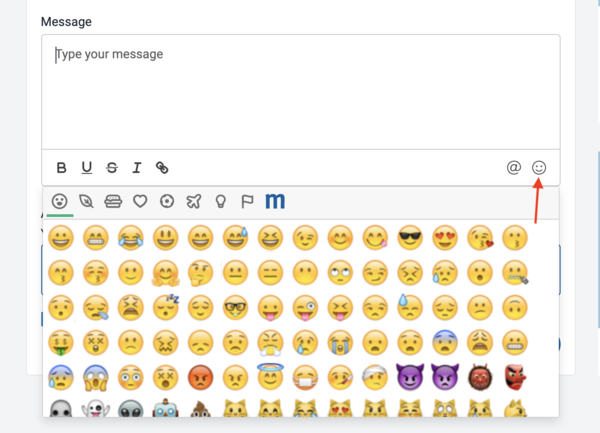Screen dimensions: 600x433
Task: Enable italic formatting
Action: 137,168
